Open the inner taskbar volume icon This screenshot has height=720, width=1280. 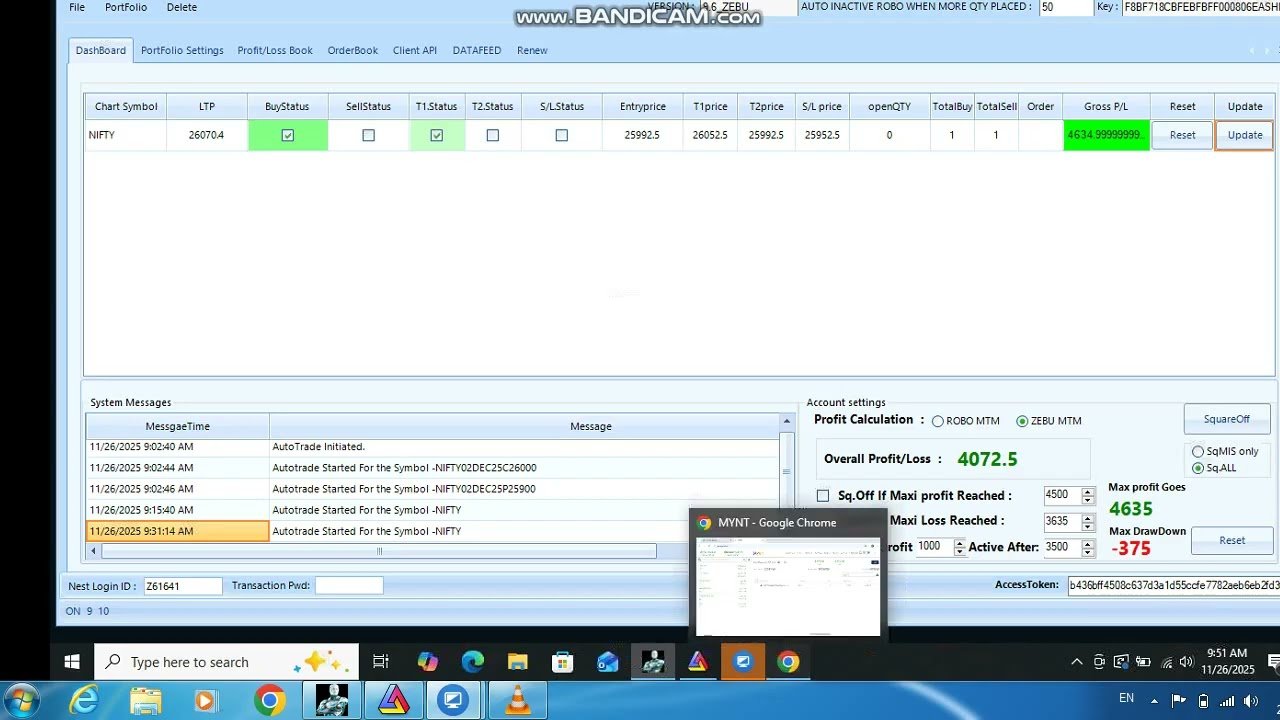point(1187,662)
